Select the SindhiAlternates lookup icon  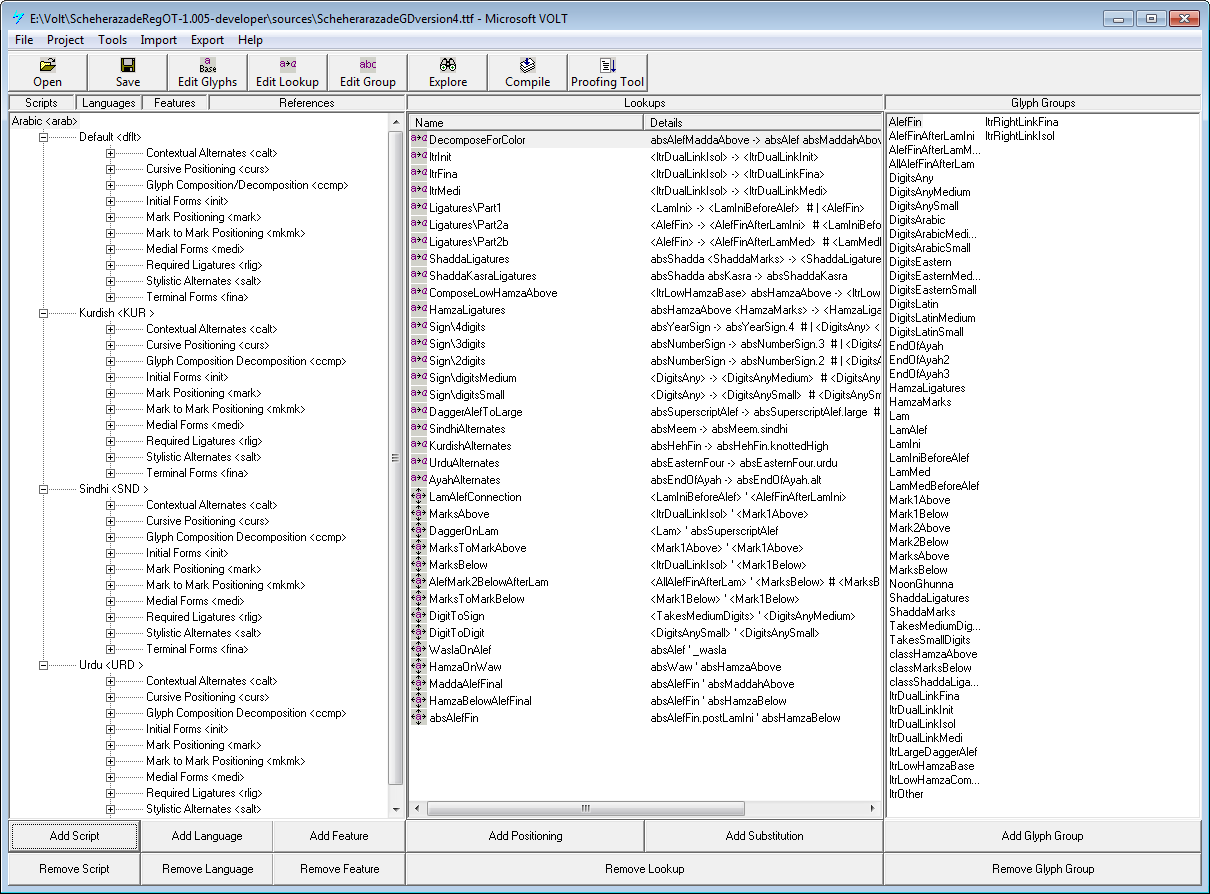pyautogui.click(x=418, y=428)
